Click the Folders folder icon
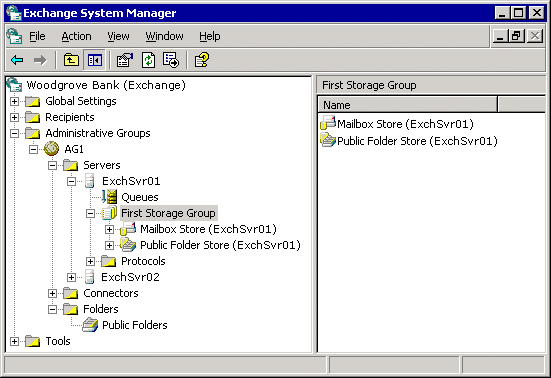 71,309
